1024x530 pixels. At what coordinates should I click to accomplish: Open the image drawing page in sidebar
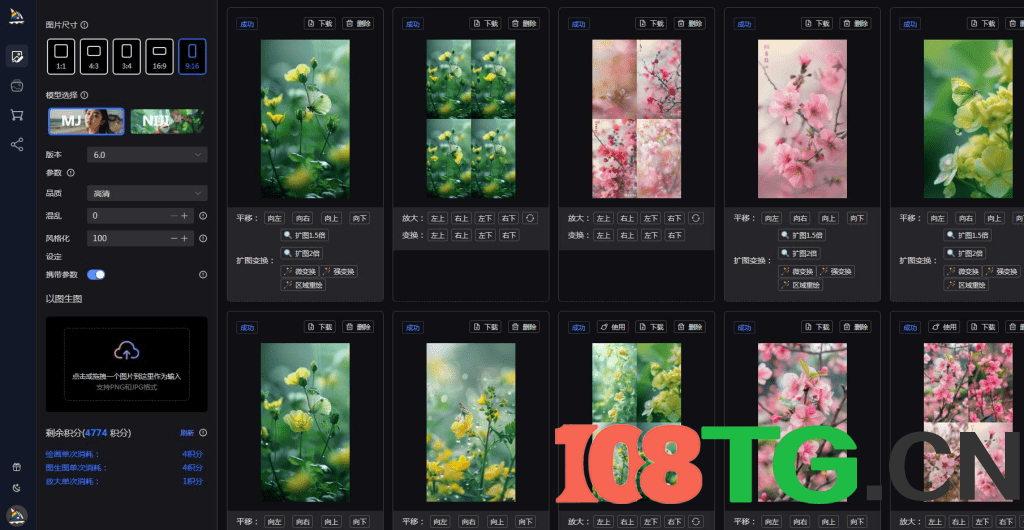tap(17, 56)
